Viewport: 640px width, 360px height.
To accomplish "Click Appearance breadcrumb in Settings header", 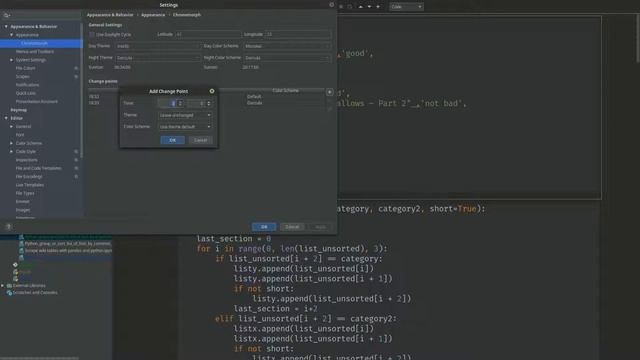I will (x=153, y=15).
